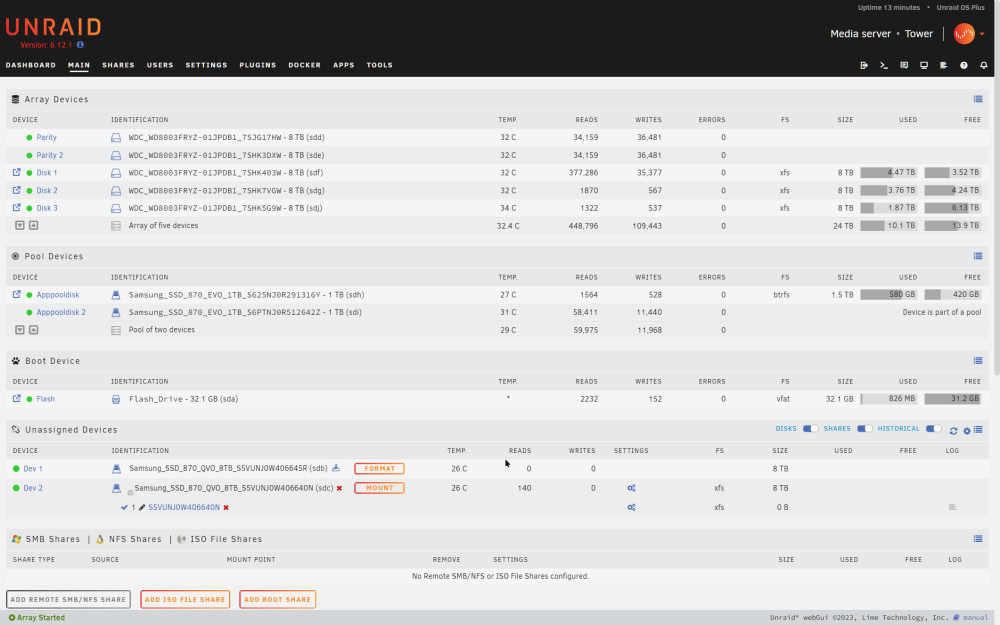The height and width of the screenshot is (625, 1000).
Task: Browse Disk 2 via its open-folder icon
Action: [17, 190]
